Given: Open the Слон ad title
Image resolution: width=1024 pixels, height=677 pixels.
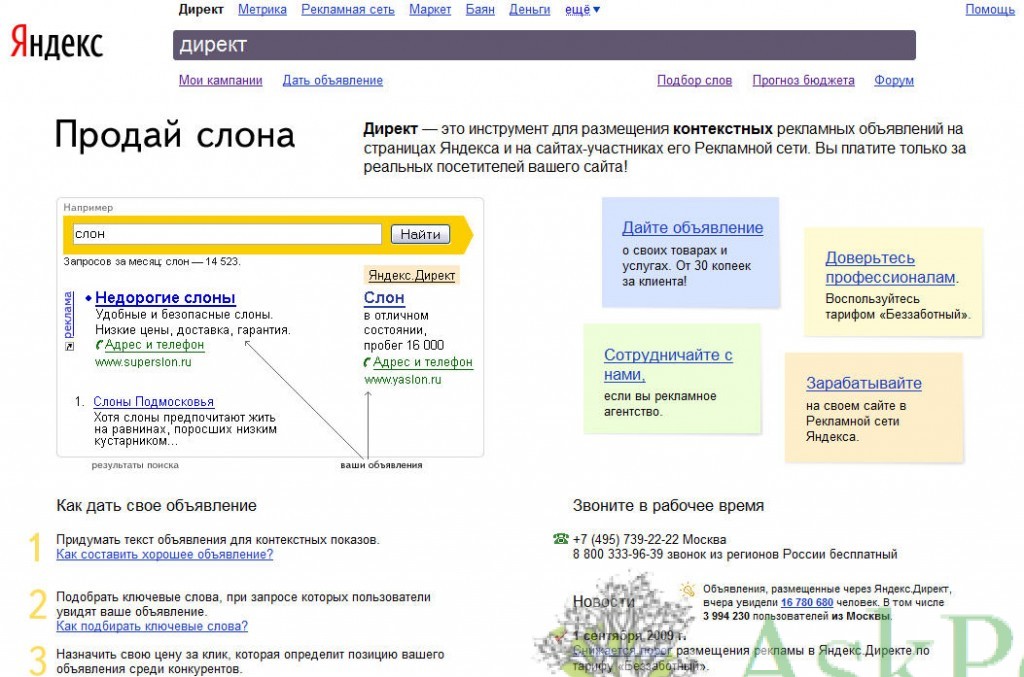Looking at the screenshot, I should [x=384, y=298].
